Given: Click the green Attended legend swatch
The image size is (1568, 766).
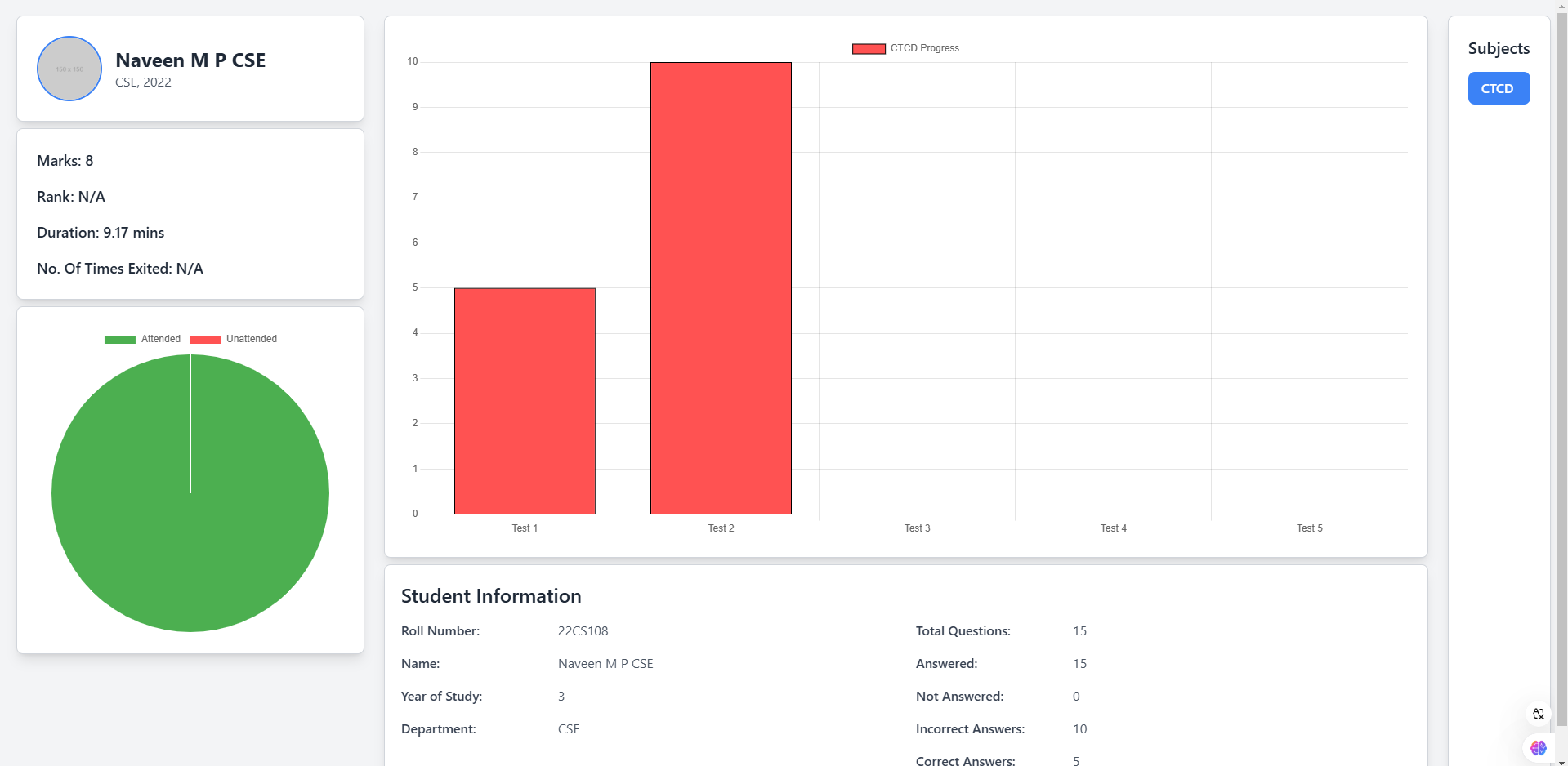Looking at the screenshot, I should tap(120, 340).
